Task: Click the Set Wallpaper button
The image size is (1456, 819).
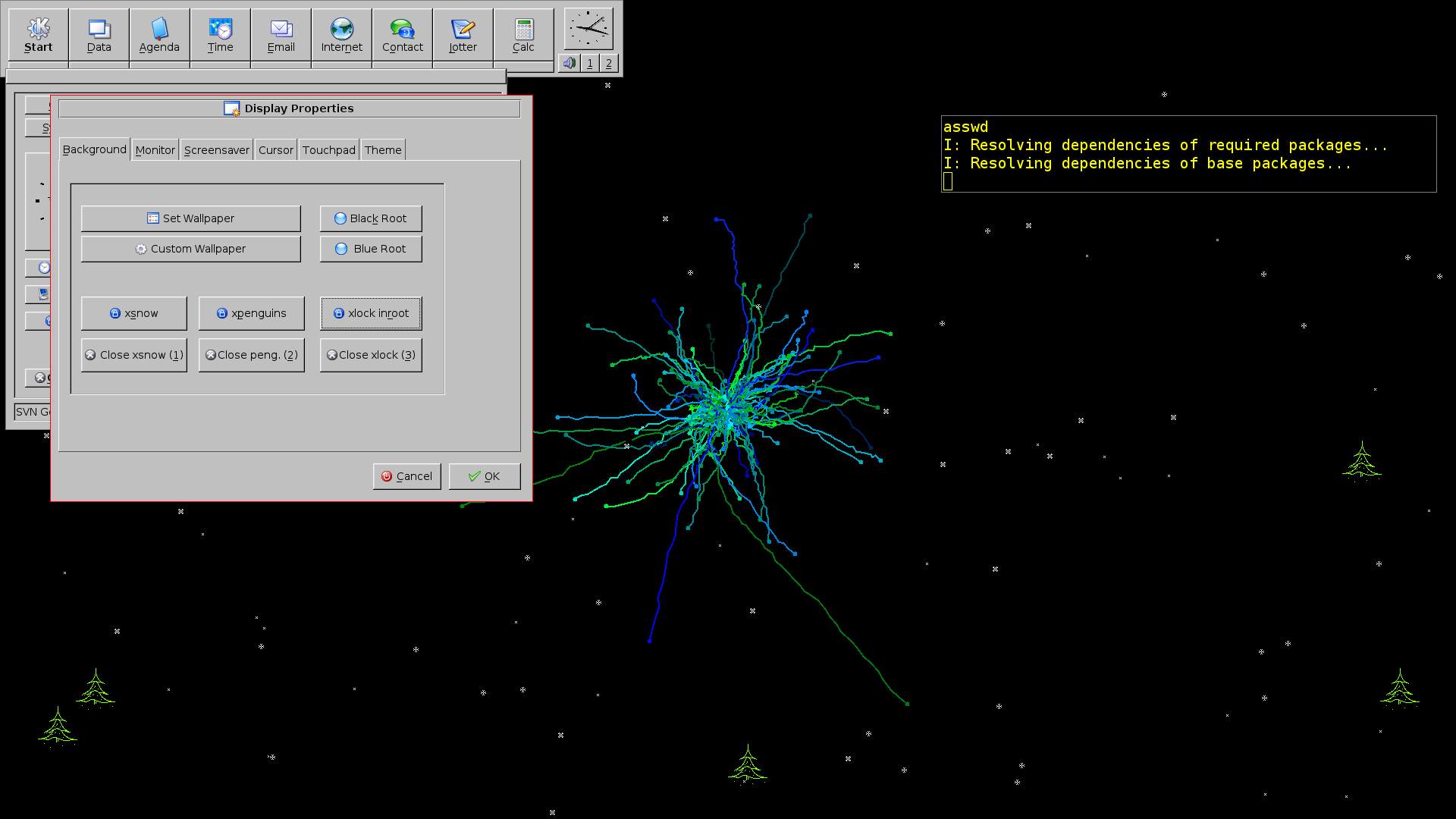Action: point(190,218)
